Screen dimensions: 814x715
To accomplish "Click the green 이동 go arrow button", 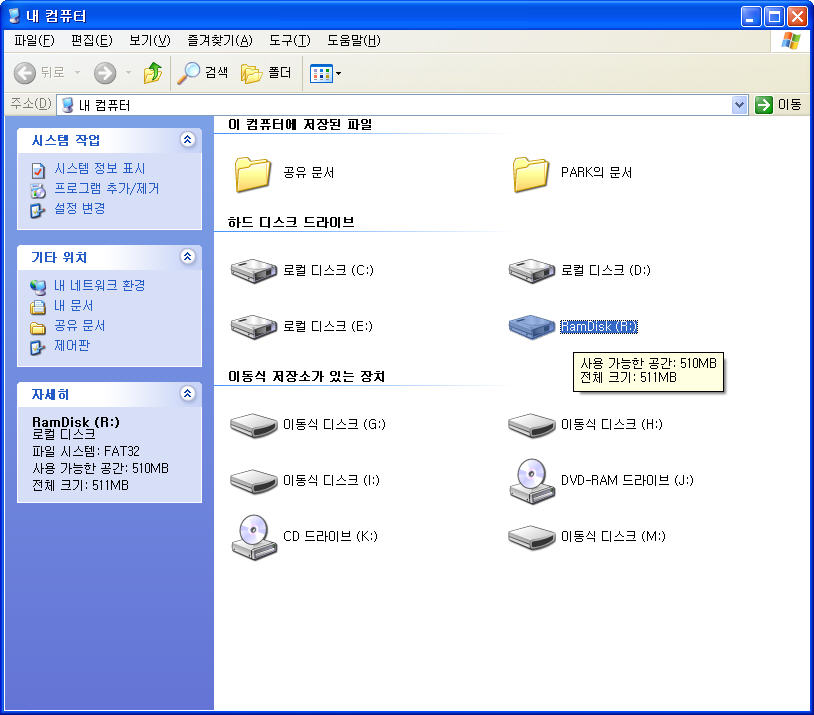I will (x=764, y=105).
